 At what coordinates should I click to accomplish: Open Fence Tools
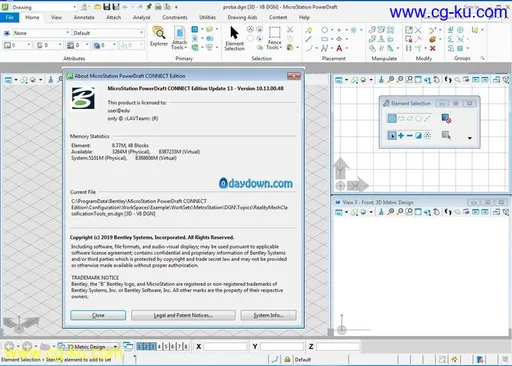(x=274, y=38)
